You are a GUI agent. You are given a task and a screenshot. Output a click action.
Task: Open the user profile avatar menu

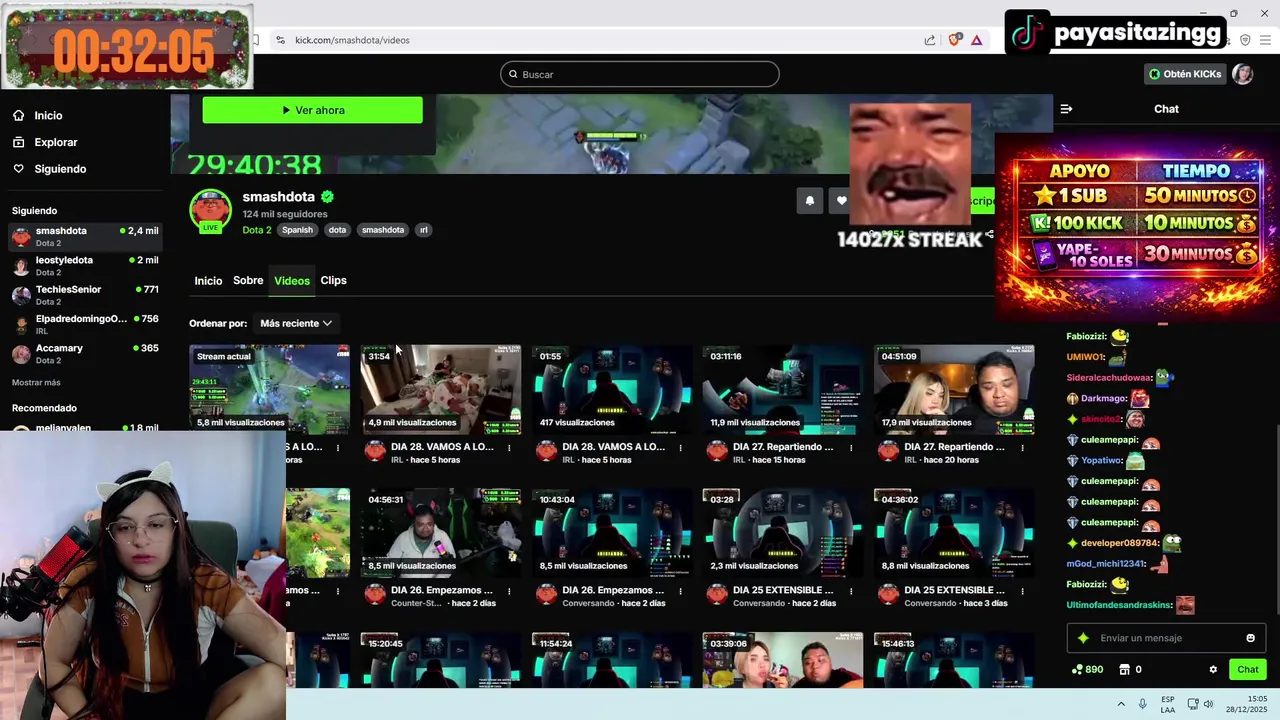[1242, 74]
